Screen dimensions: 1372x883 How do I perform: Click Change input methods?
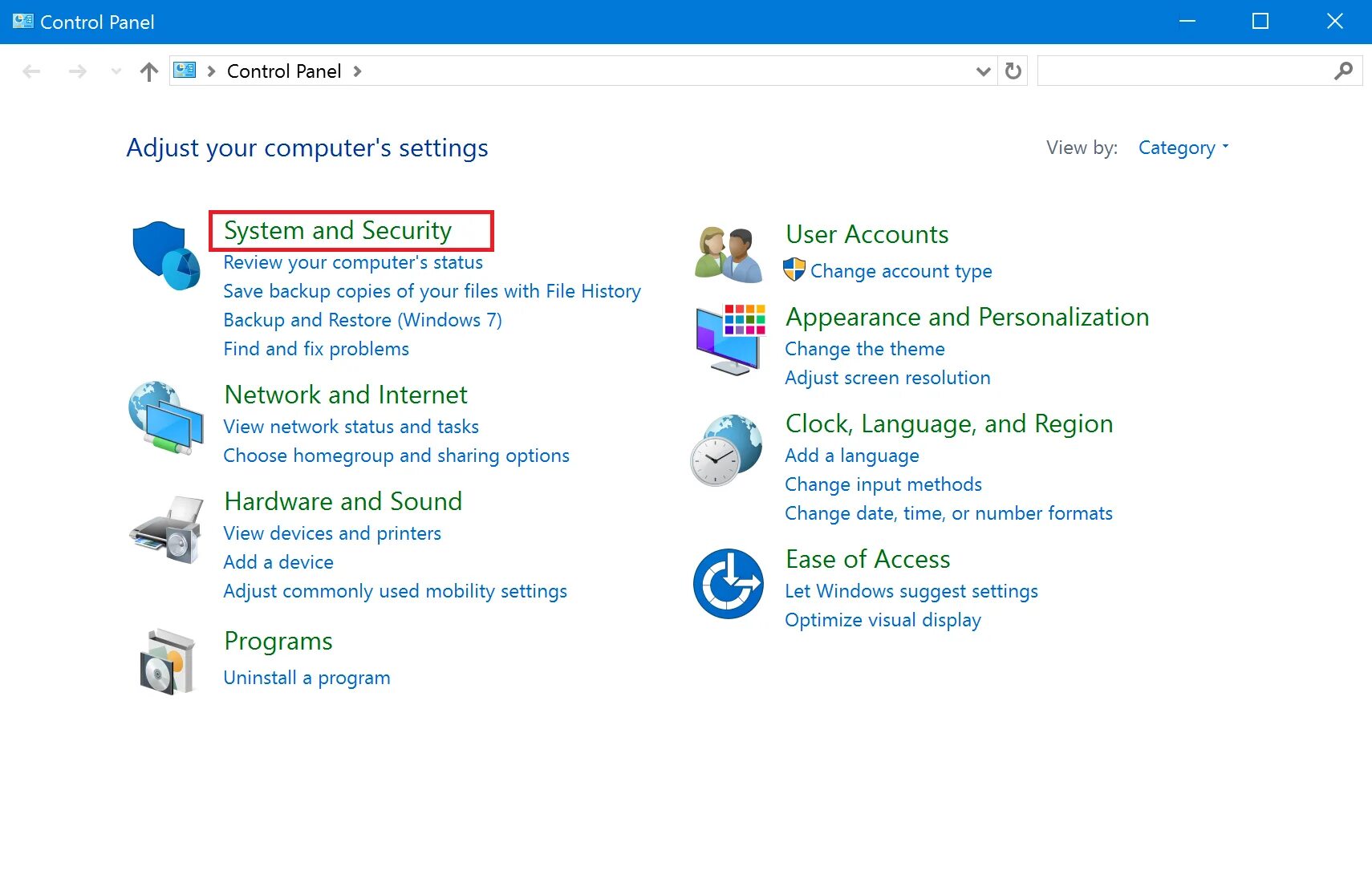click(x=883, y=484)
